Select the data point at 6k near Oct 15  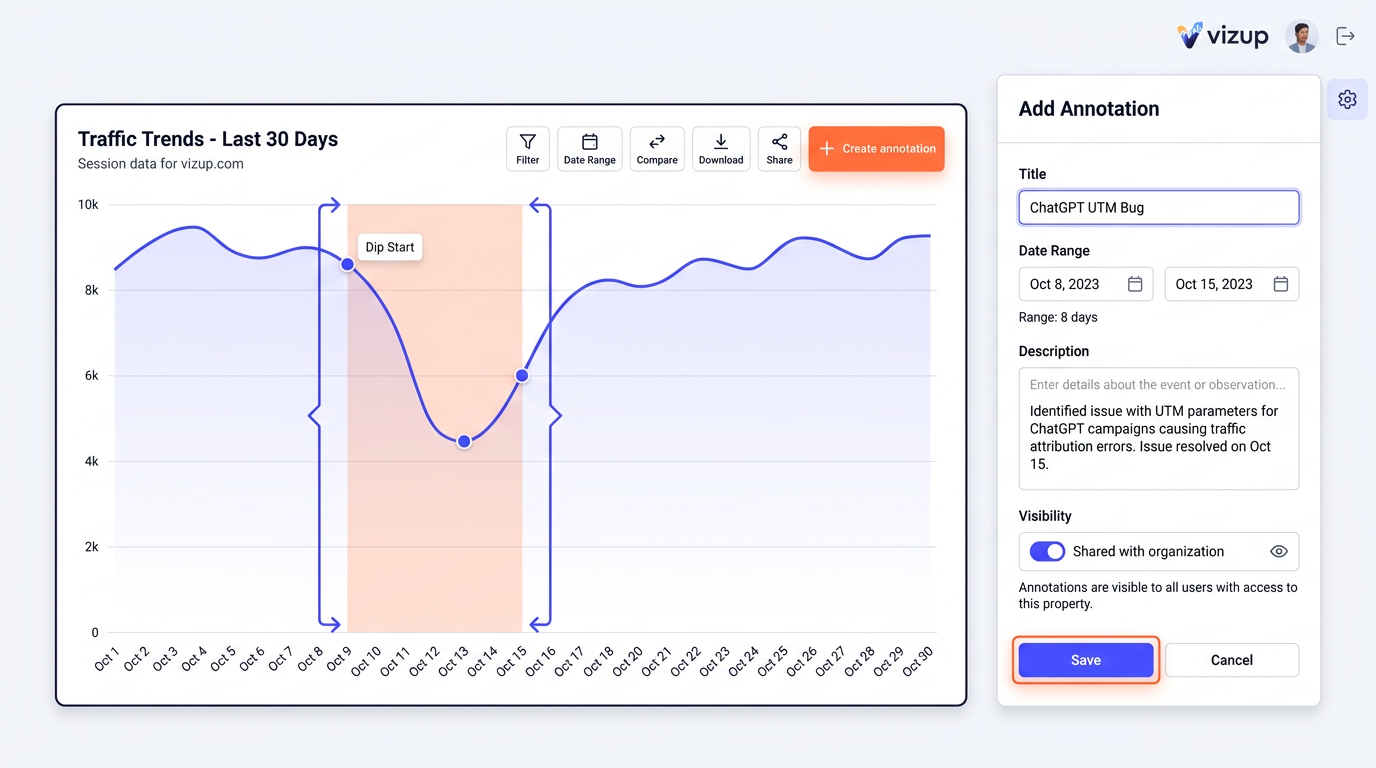point(522,376)
